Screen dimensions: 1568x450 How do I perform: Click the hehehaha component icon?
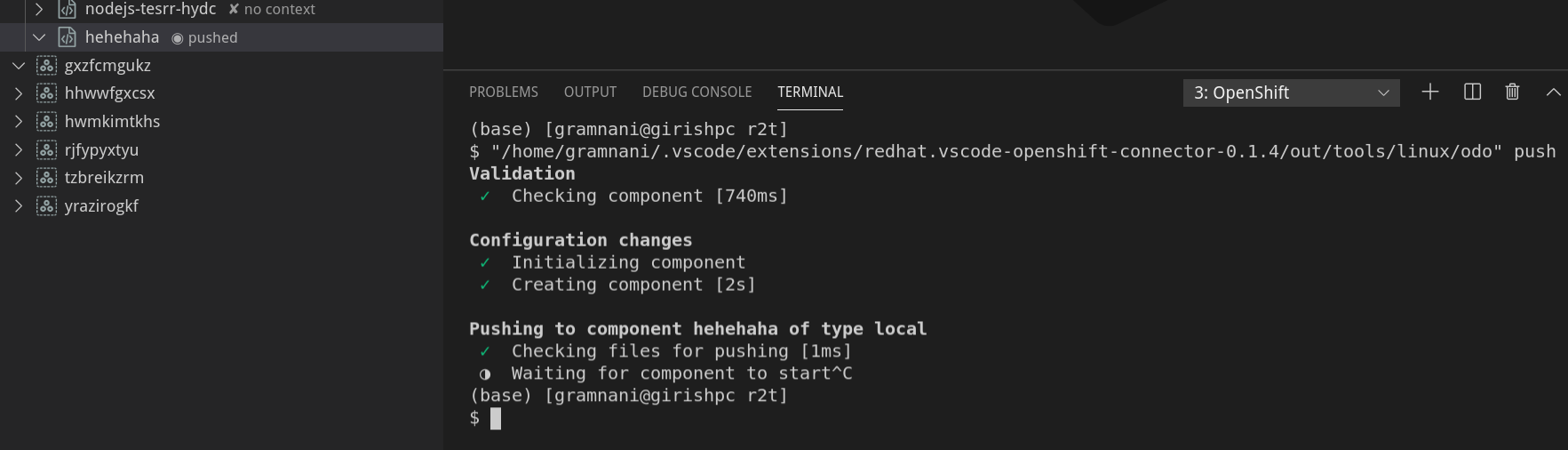(68, 37)
